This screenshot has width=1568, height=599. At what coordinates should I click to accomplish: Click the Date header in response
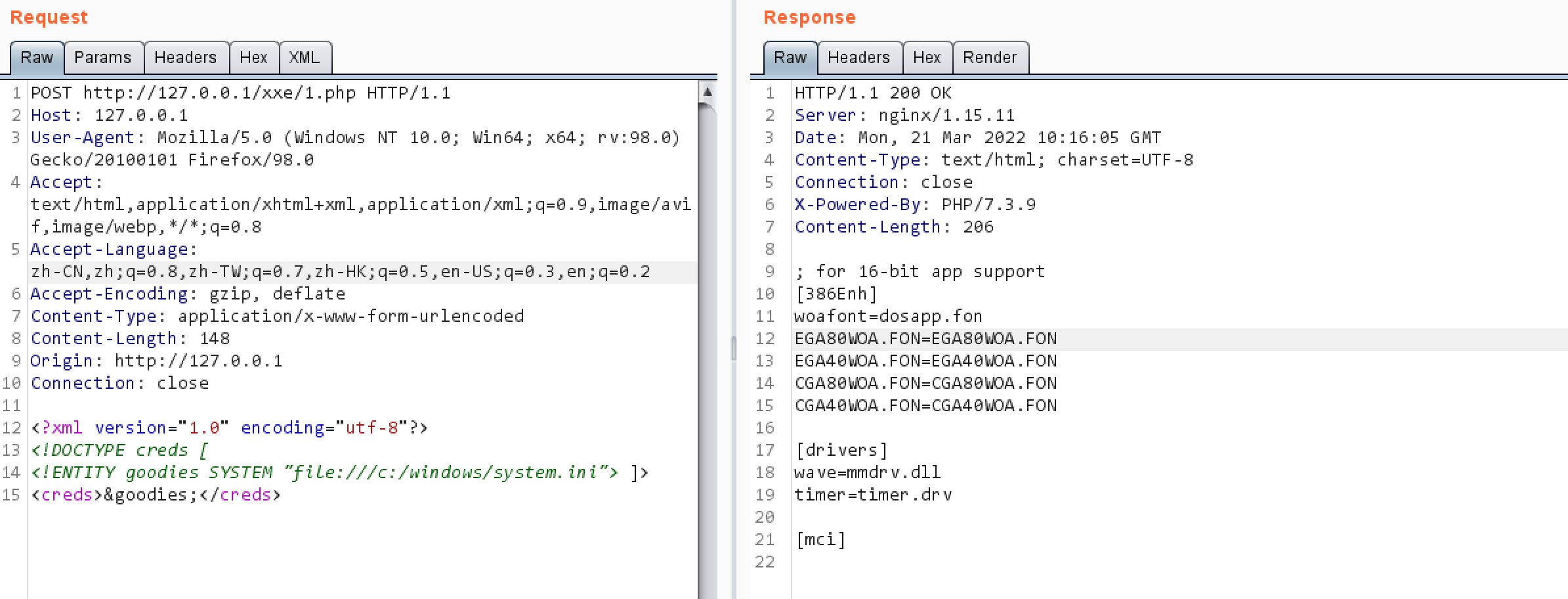point(978,138)
